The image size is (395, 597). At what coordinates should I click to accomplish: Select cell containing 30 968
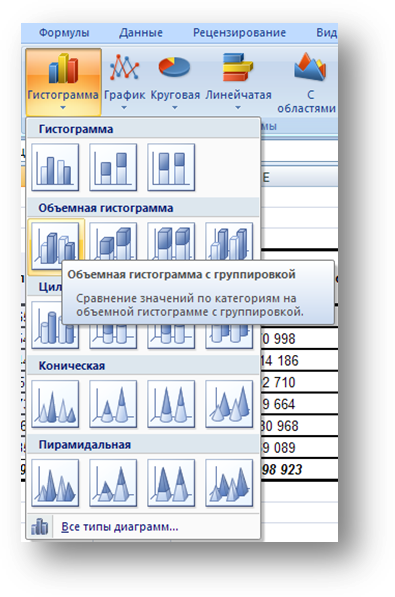pos(299,426)
